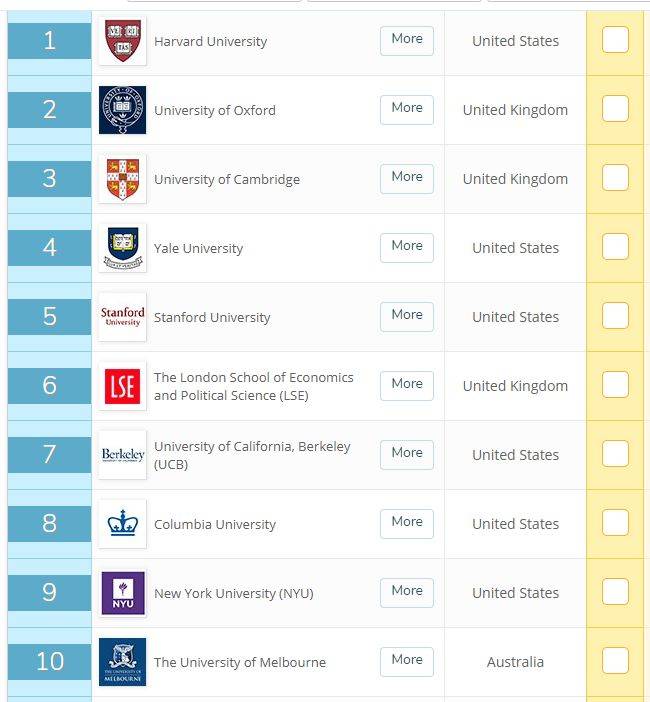
Task: Click the red LSE logo
Action: [x=122, y=385]
